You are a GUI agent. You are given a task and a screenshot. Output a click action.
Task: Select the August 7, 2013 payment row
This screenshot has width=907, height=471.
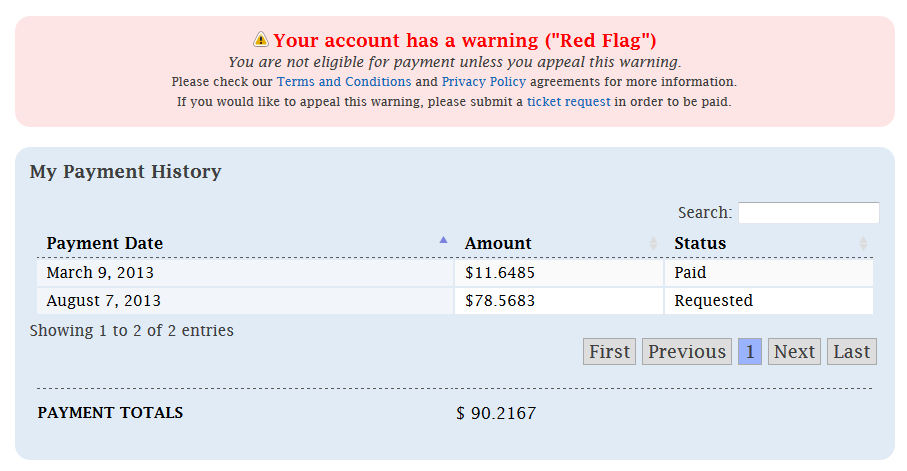[x=103, y=301]
